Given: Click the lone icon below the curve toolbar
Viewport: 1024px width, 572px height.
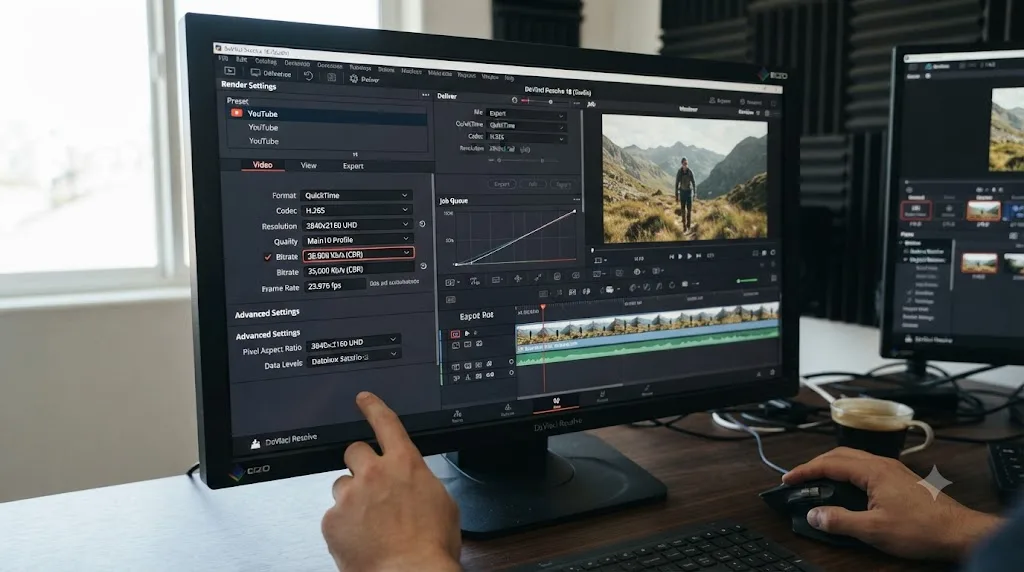Looking at the screenshot, I should point(451,300).
